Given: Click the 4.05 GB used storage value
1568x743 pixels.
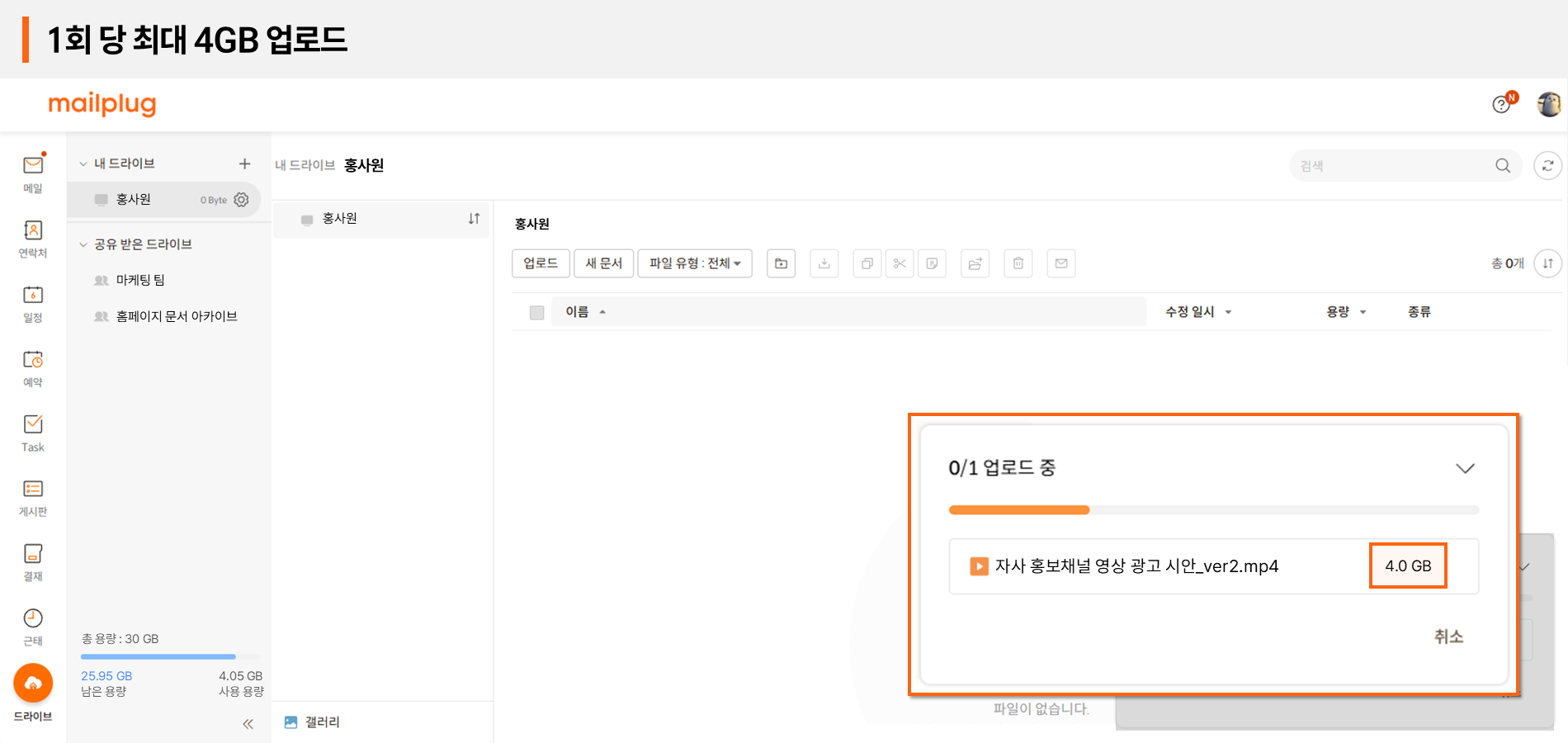Looking at the screenshot, I should tap(240, 676).
